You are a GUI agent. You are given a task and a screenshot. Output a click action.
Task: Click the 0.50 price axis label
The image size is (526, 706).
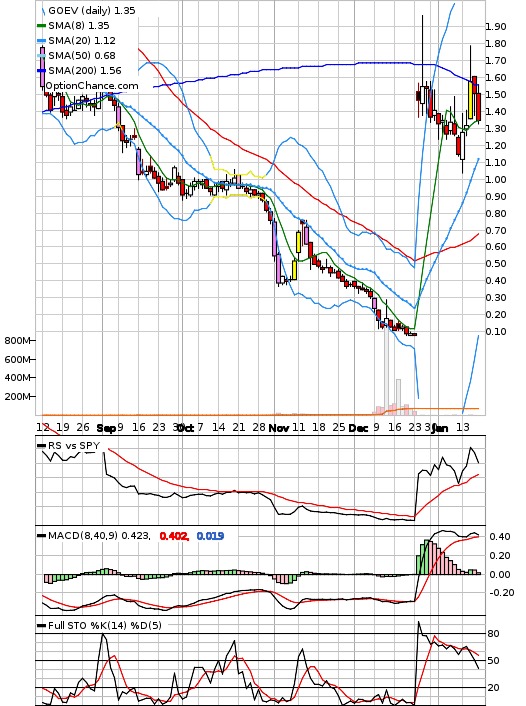[x=495, y=263]
